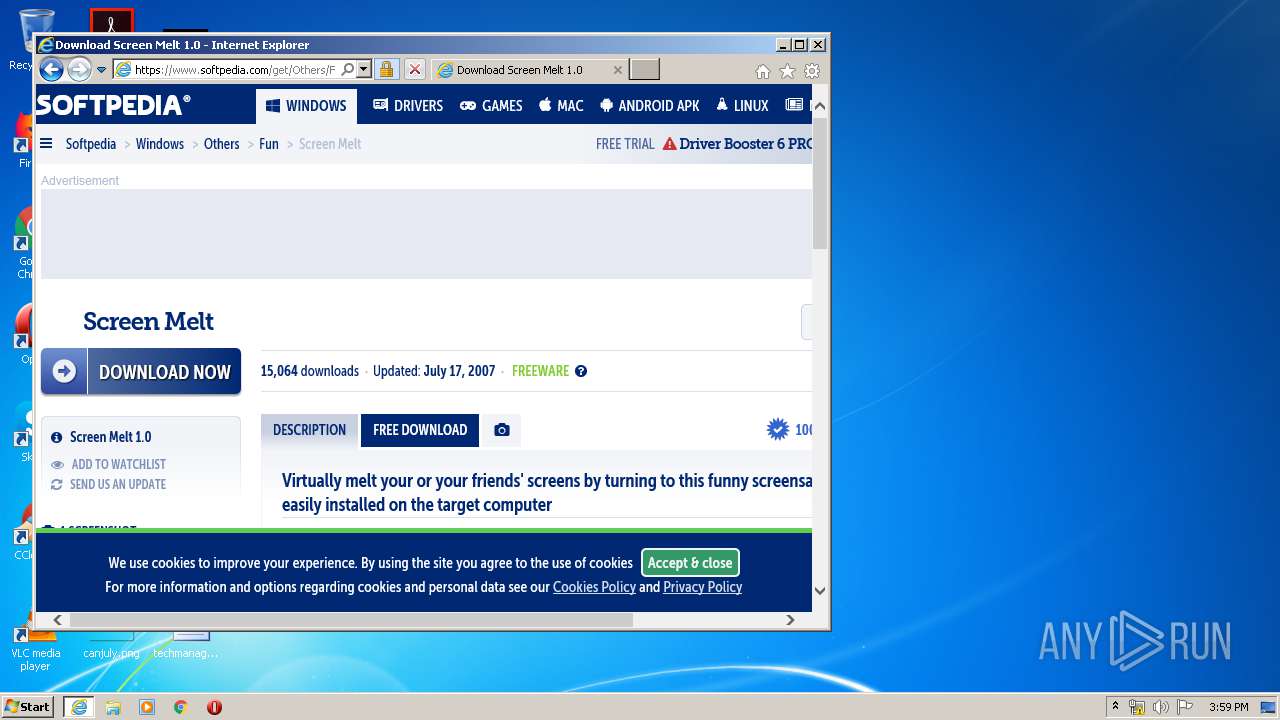Close the Download Screen Melt tab
Screen dimensions: 1280x720
click(x=618, y=70)
